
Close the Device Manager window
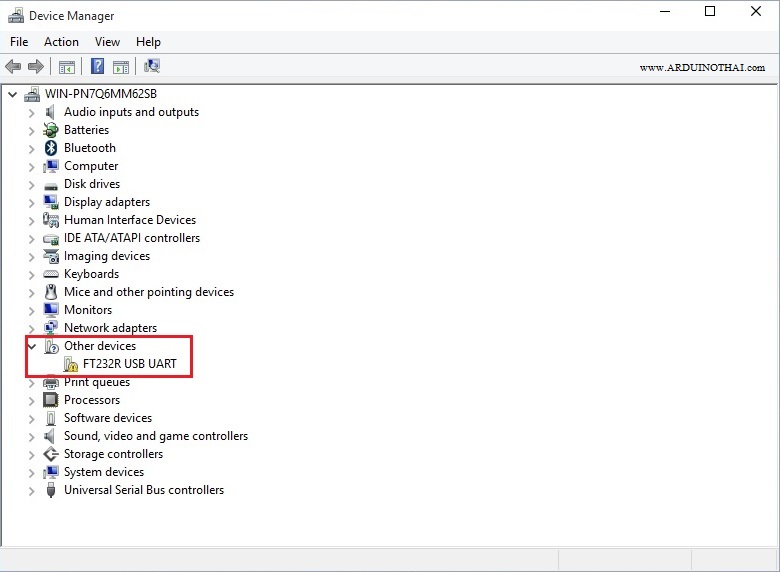coord(756,11)
